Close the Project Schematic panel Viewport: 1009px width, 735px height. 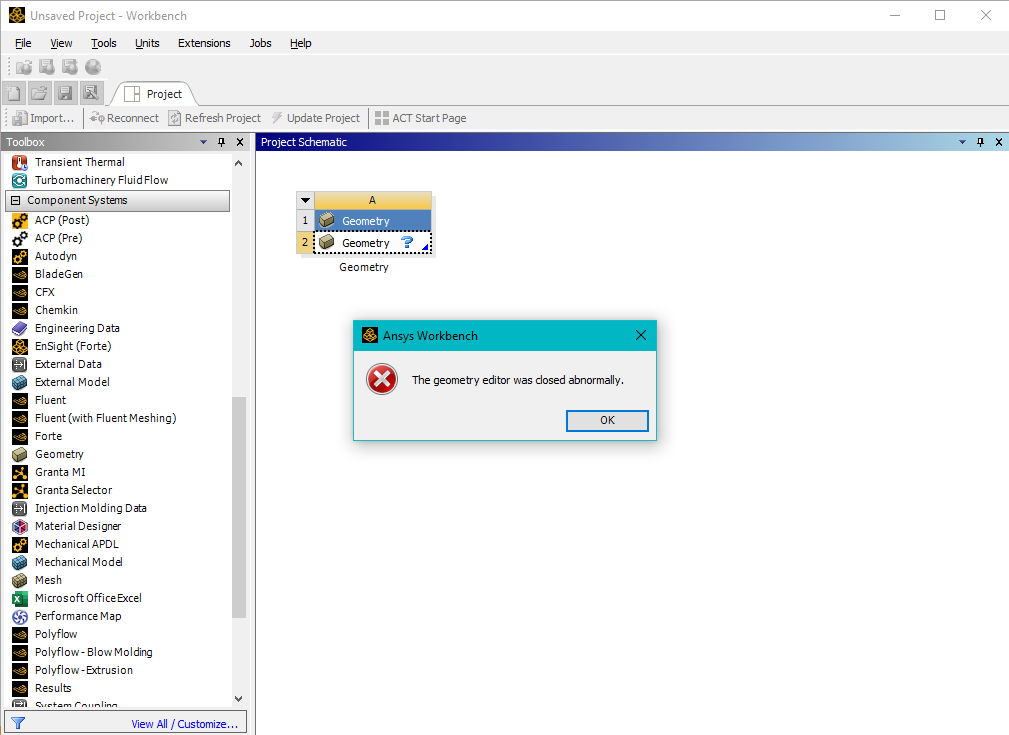point(999,142)
